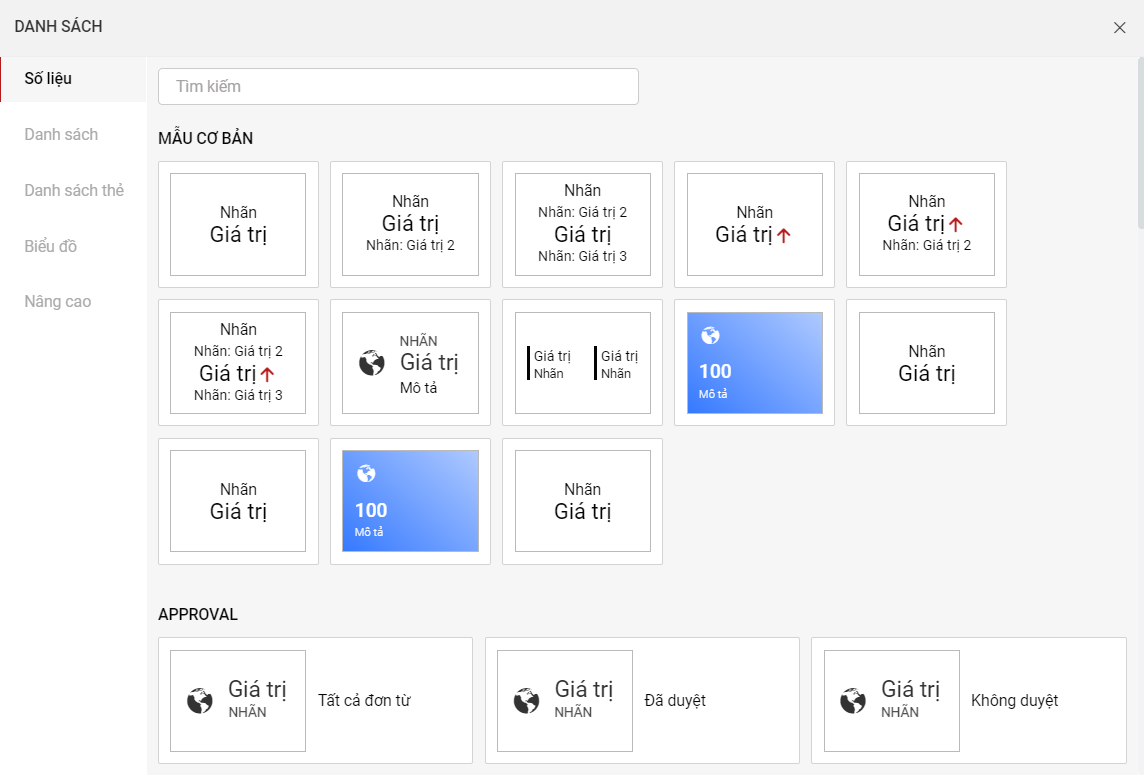
Task: Switch to the Danh sách tab
Action: point(61,134)
